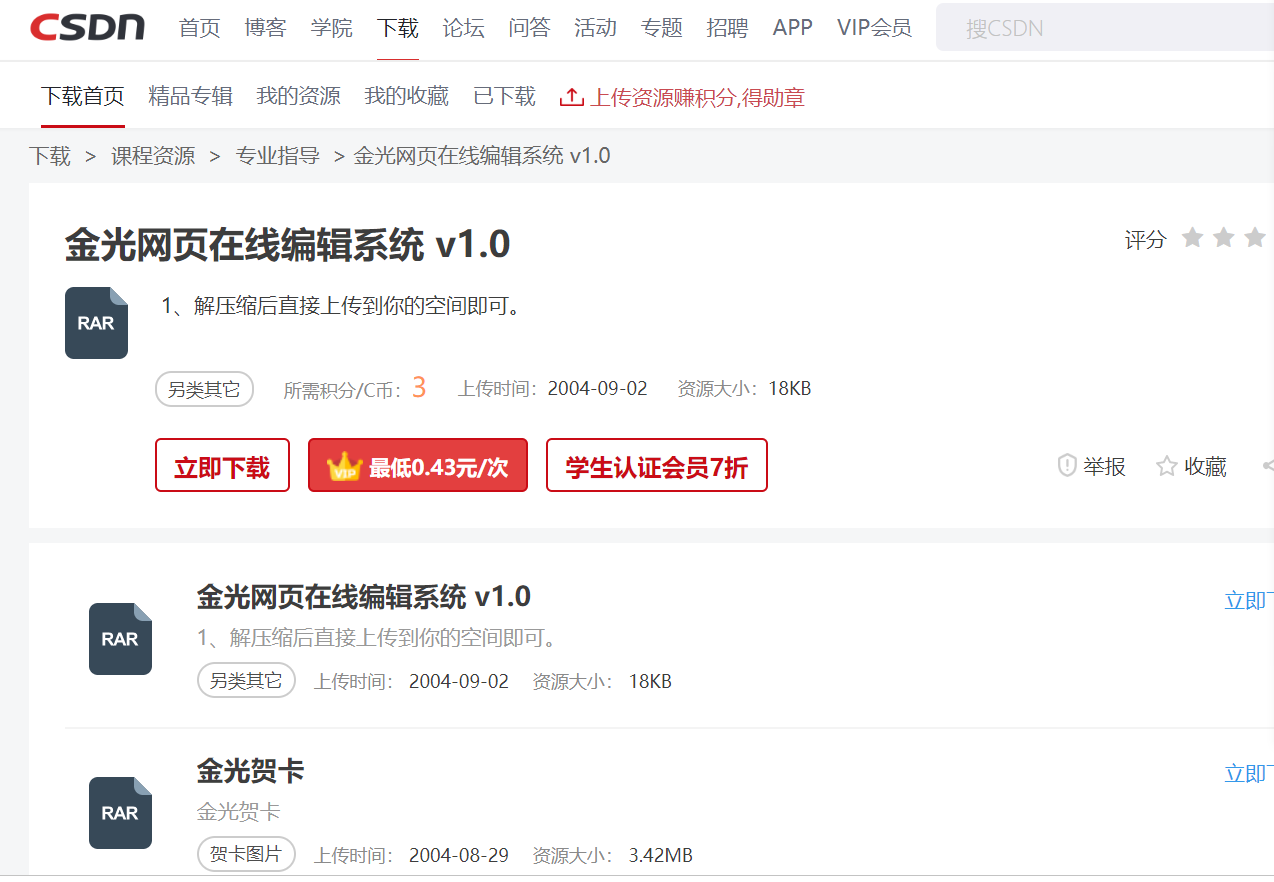The image size is (1274, 882).
Task: Click the 学生认证会员7折 button
Action: click(656, 464)
